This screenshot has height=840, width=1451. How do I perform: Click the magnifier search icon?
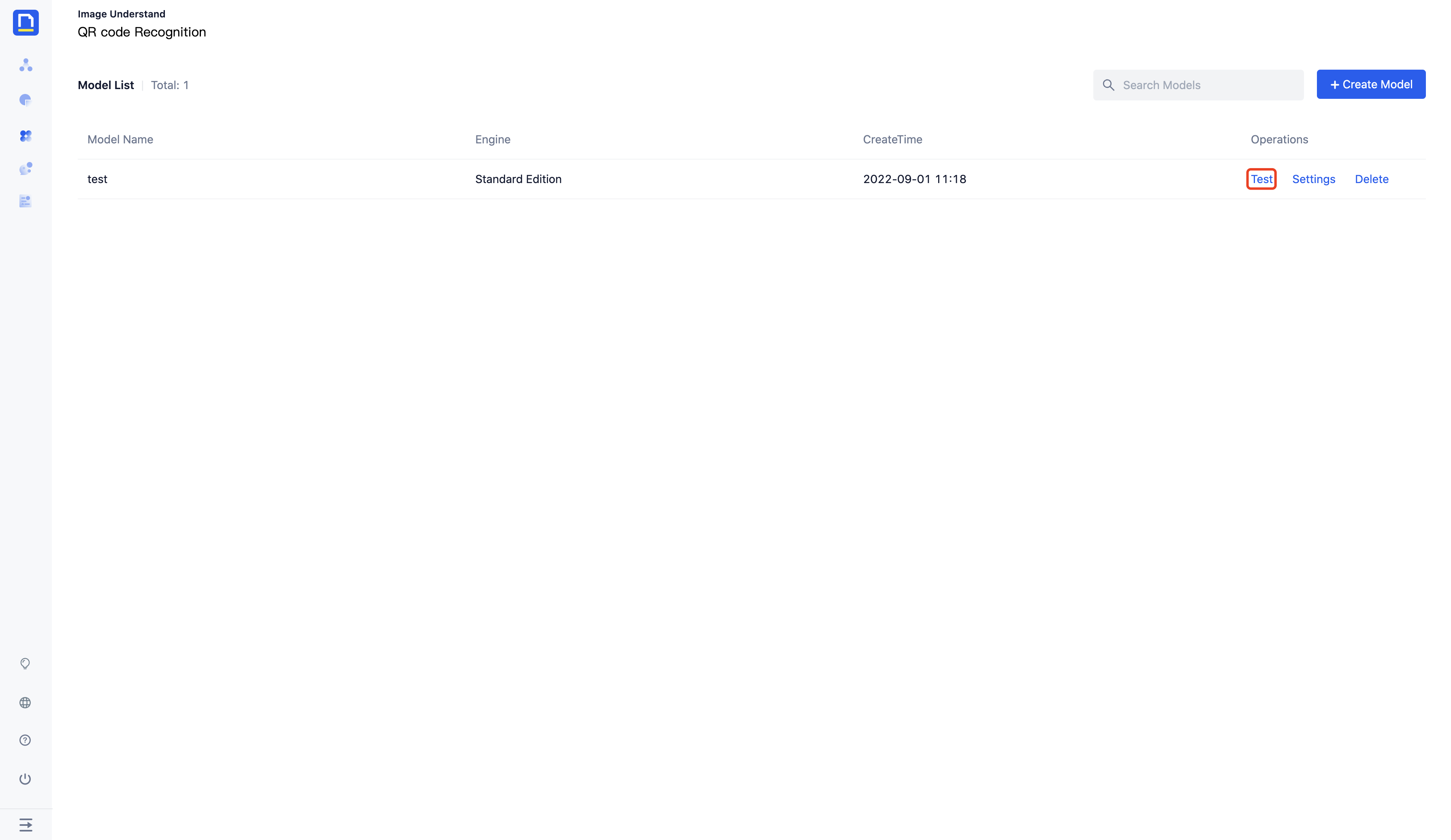[1108, 85]
